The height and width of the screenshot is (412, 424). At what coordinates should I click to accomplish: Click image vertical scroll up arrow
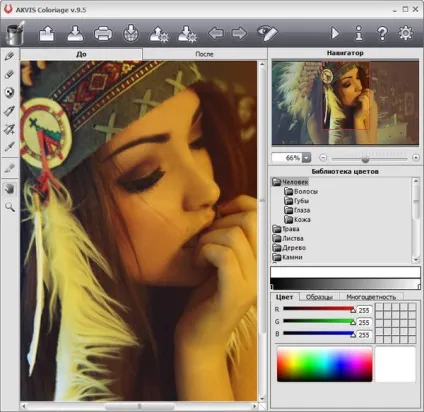(262, 64)
